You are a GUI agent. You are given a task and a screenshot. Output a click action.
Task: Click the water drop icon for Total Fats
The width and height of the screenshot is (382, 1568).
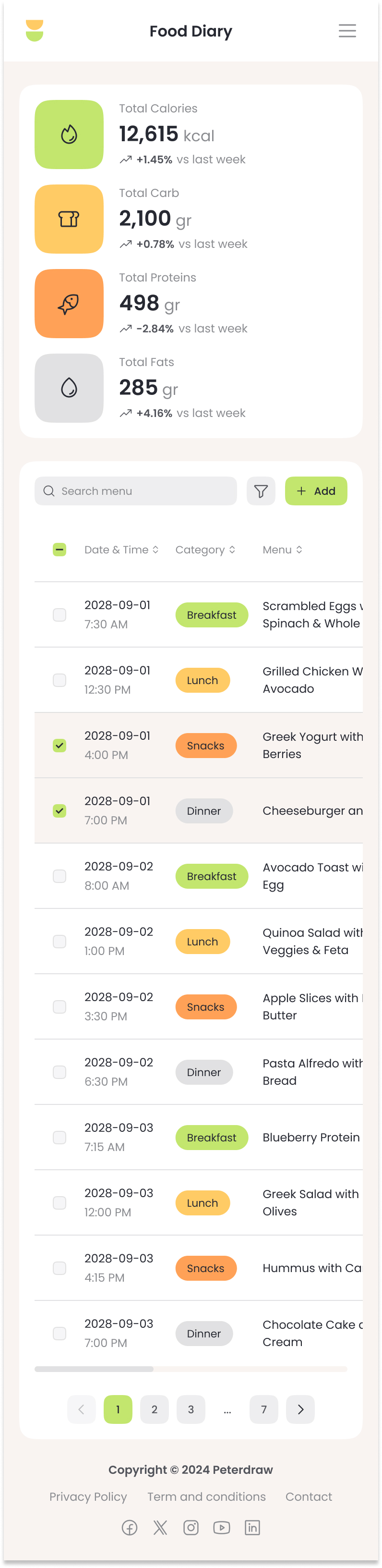[69, 388]
